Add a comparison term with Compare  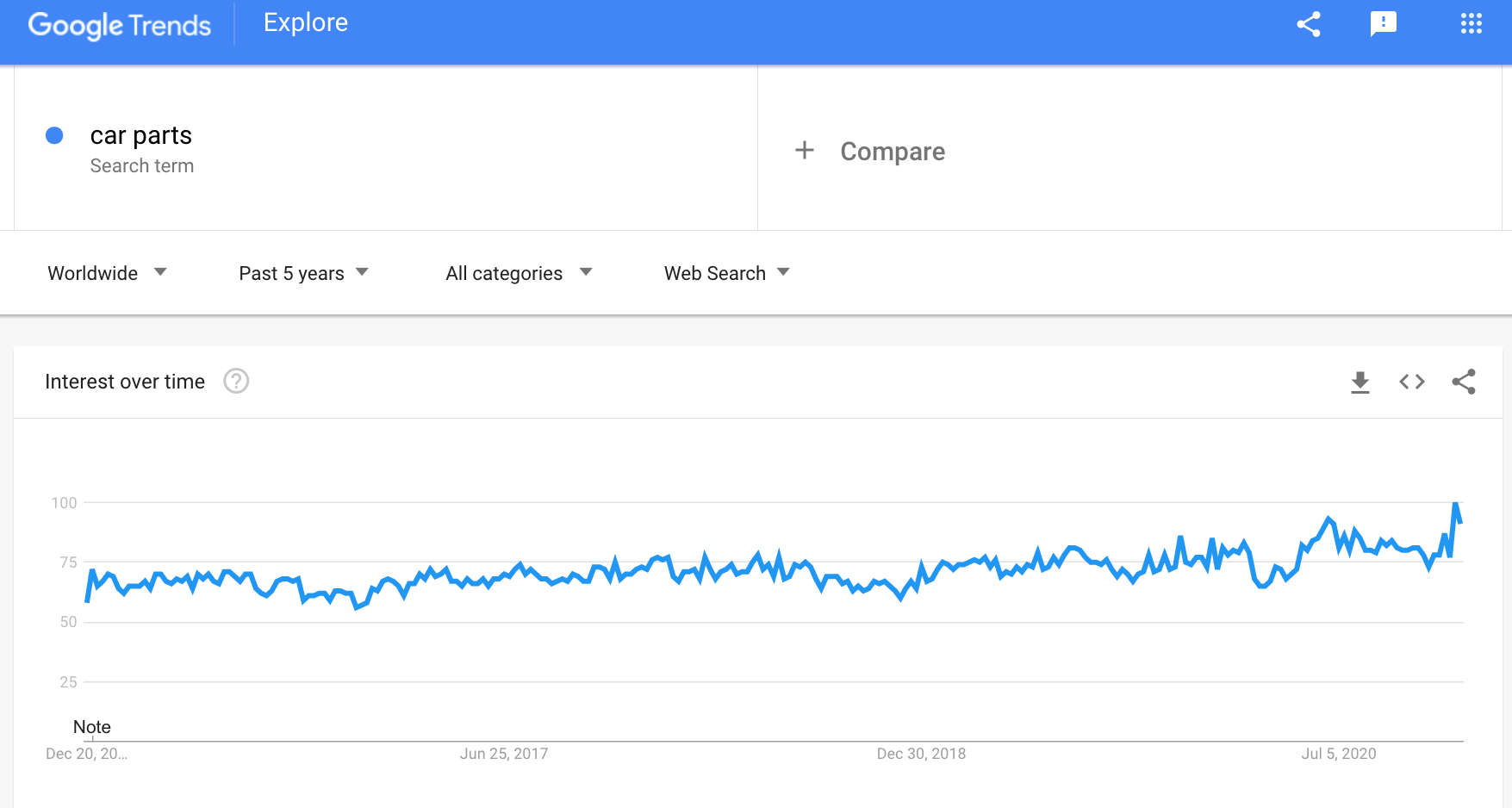click(x=892, y=152)
